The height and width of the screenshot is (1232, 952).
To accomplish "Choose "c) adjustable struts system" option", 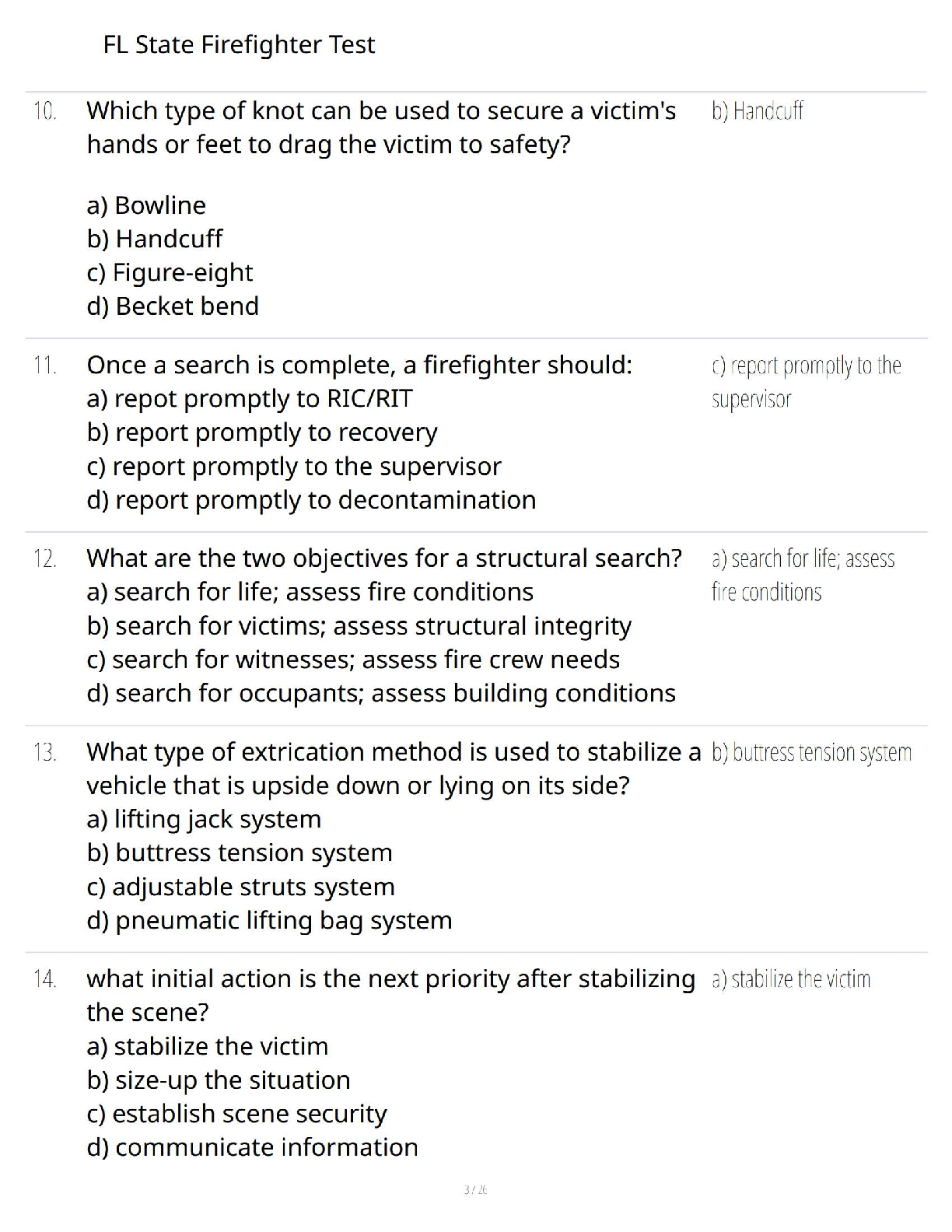I will pos(240,887).
